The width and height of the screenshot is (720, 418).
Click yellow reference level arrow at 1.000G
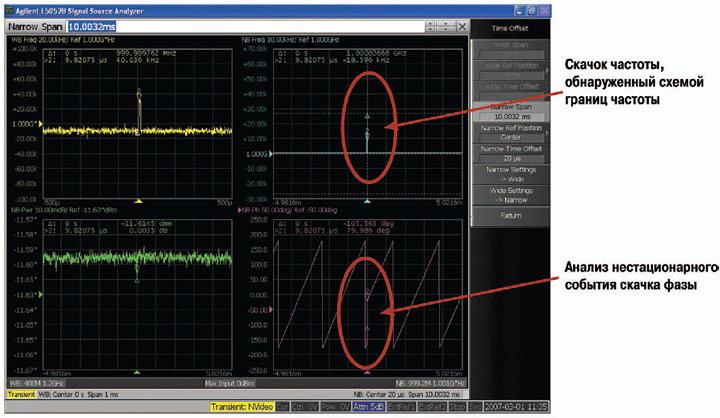[x=40, y=124]
